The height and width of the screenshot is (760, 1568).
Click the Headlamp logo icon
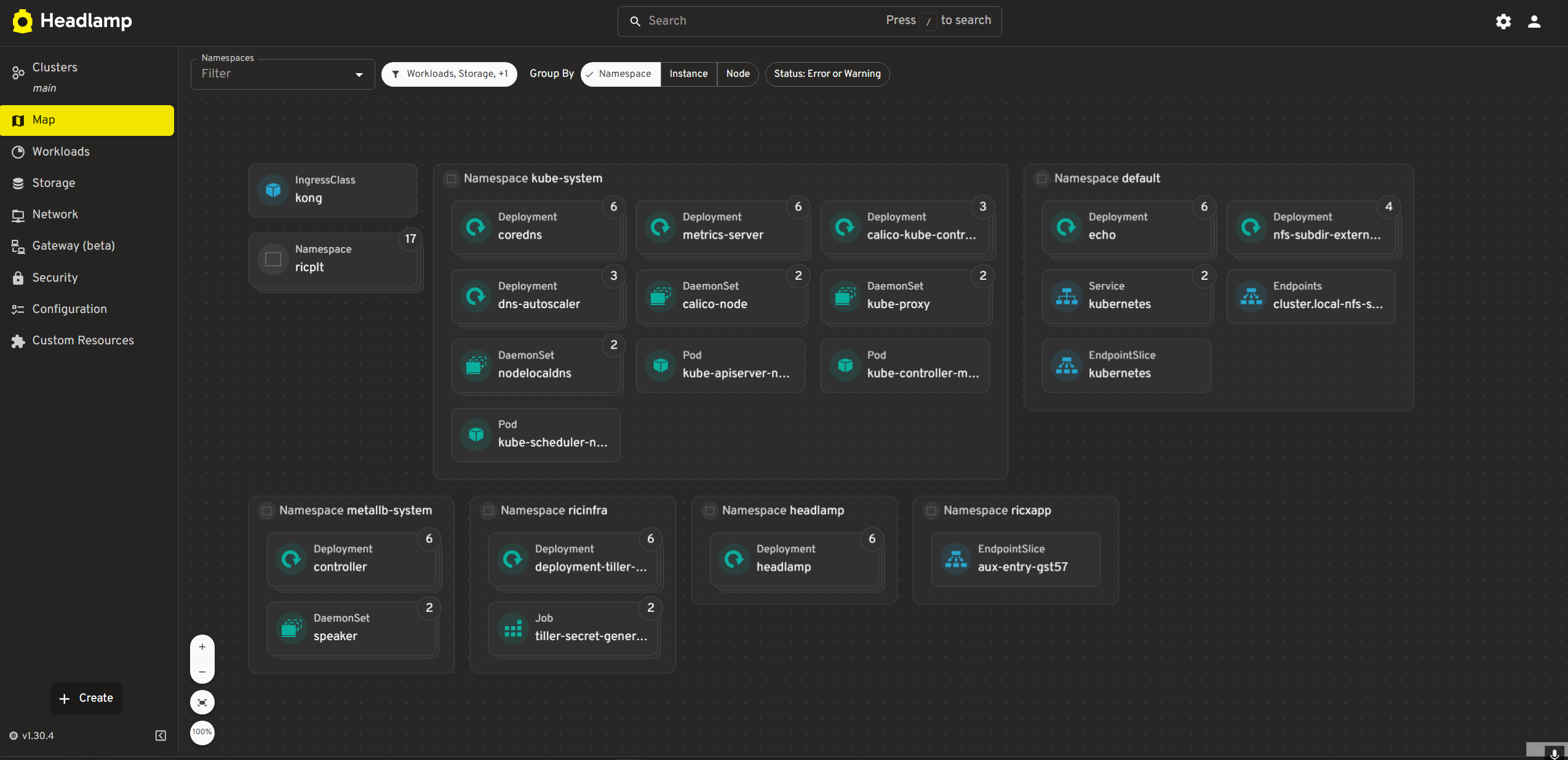pyautogui.click(x=22, y=21)
